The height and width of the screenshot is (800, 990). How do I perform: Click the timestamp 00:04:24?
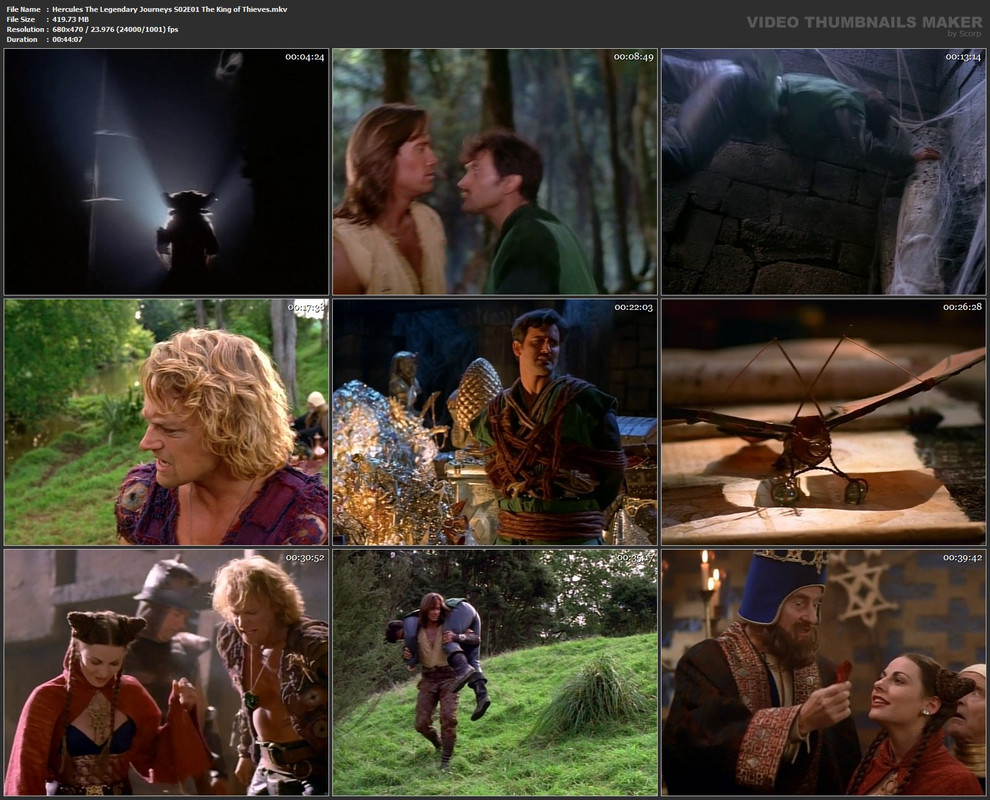point(304,57)
